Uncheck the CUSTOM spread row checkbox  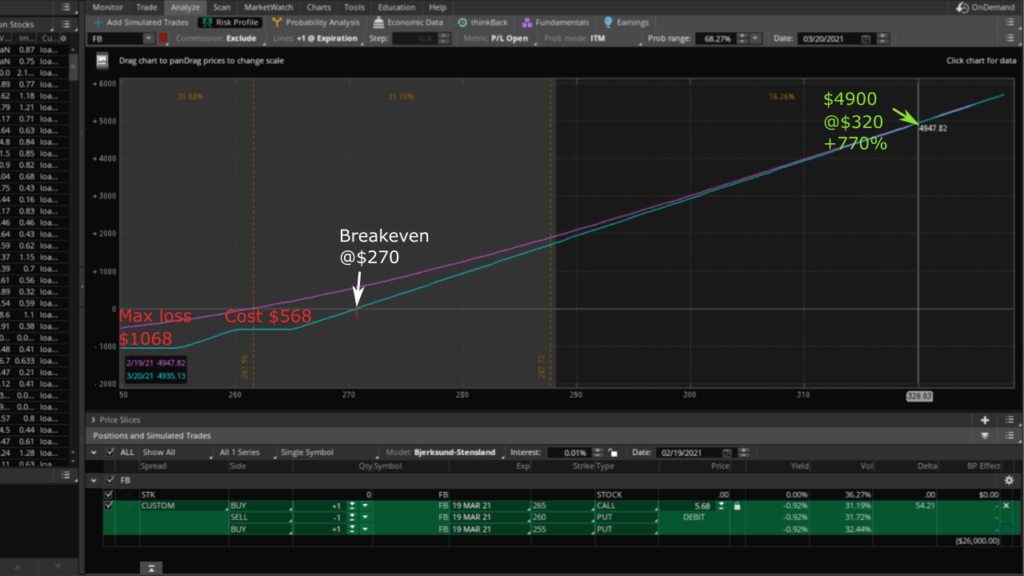click(x=109, y=505)
